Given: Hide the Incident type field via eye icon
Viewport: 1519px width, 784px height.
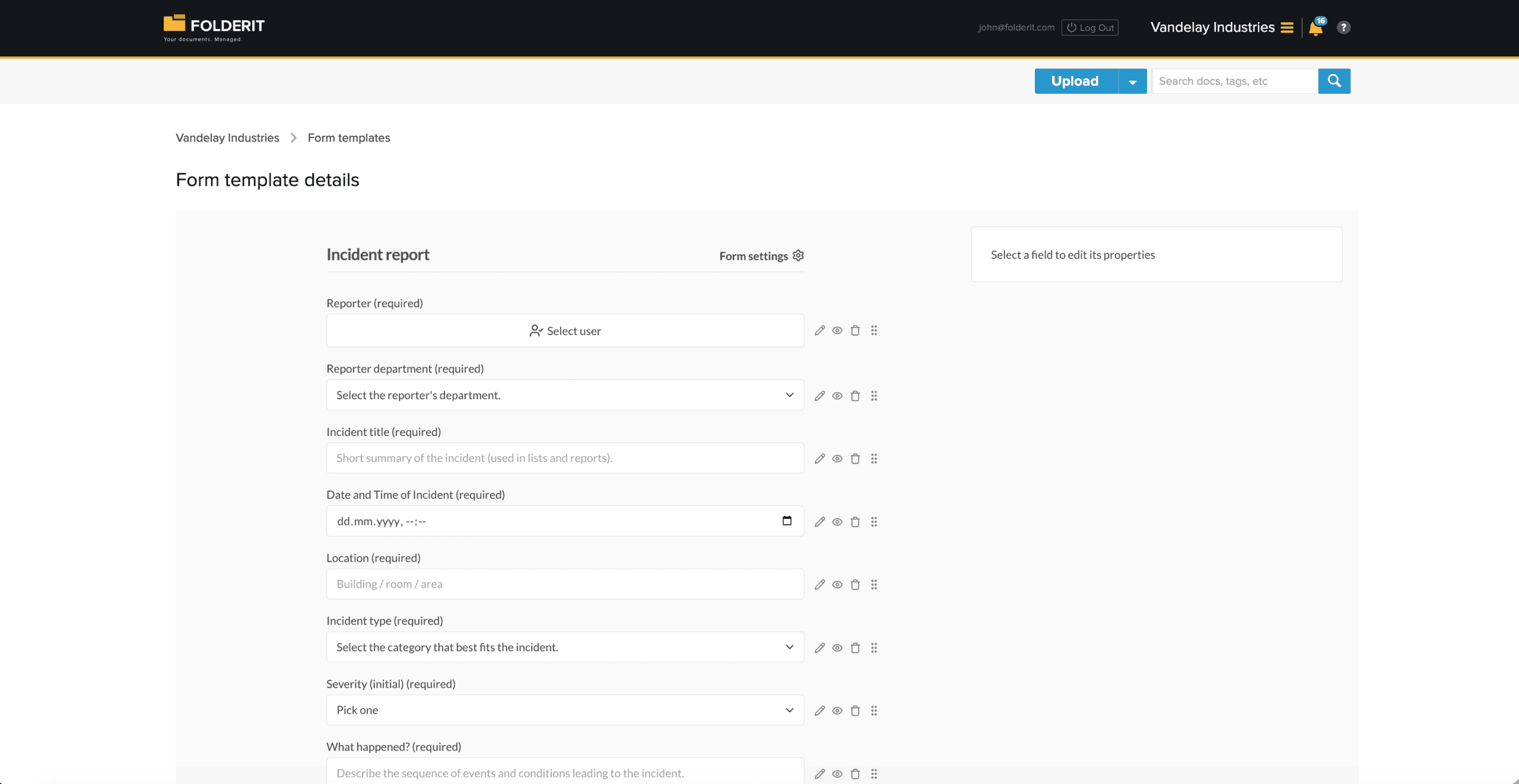Looking at the screenshot, I should click(837, 648).
